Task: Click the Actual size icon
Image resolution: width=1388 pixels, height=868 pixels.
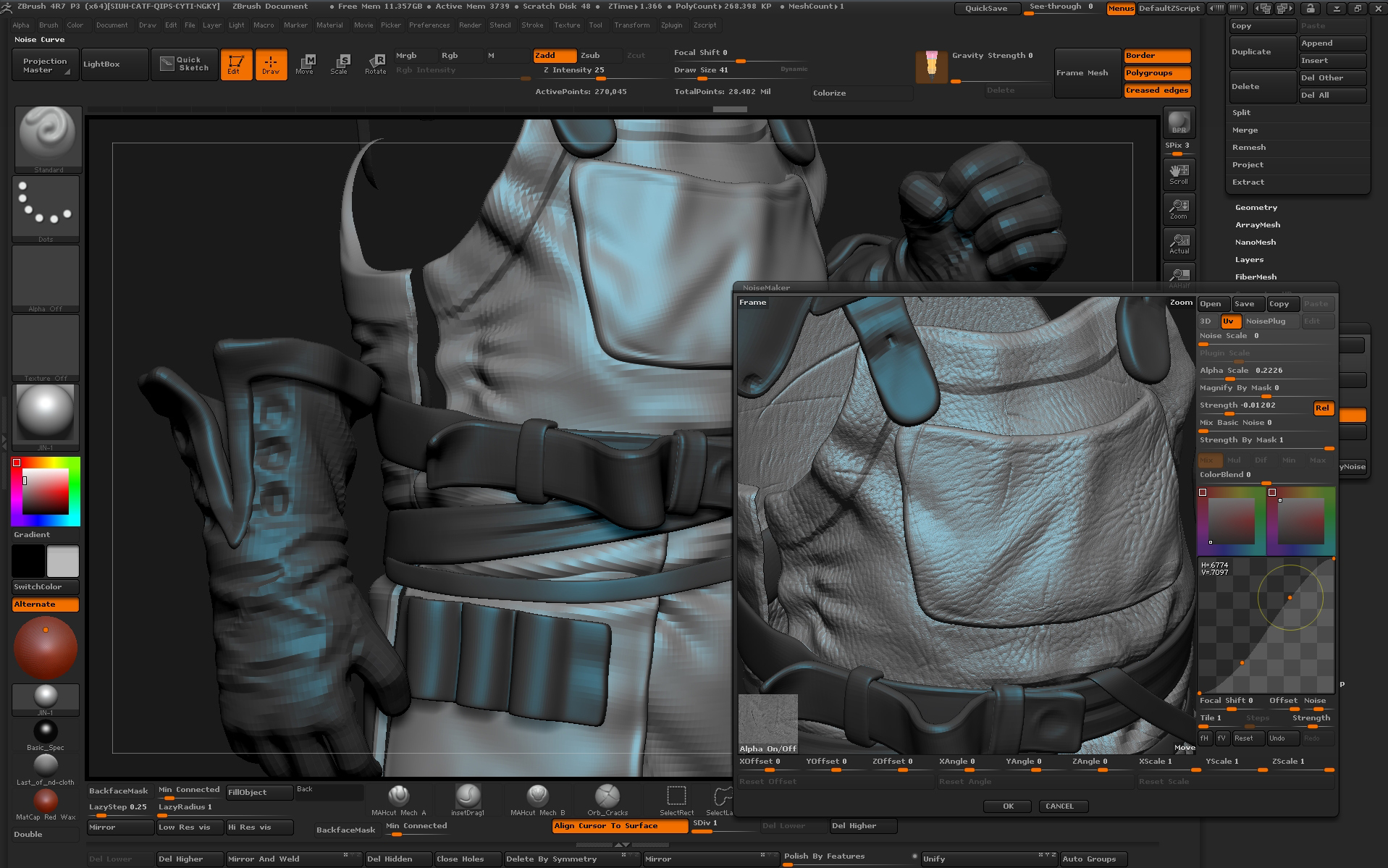Action: pyautogui.click(x=1179, y=243)
